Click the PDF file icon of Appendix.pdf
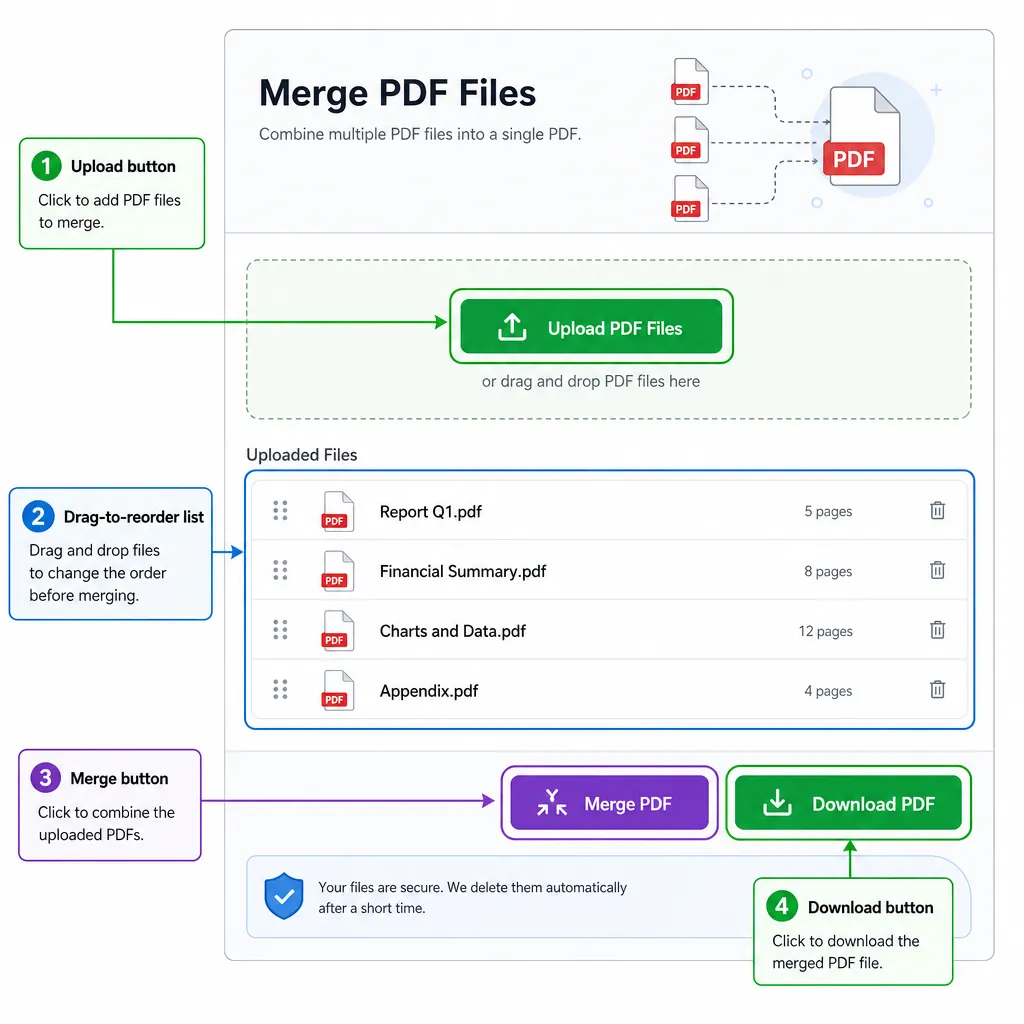The image size is (1024, 1024). click(x=338, y=690)
